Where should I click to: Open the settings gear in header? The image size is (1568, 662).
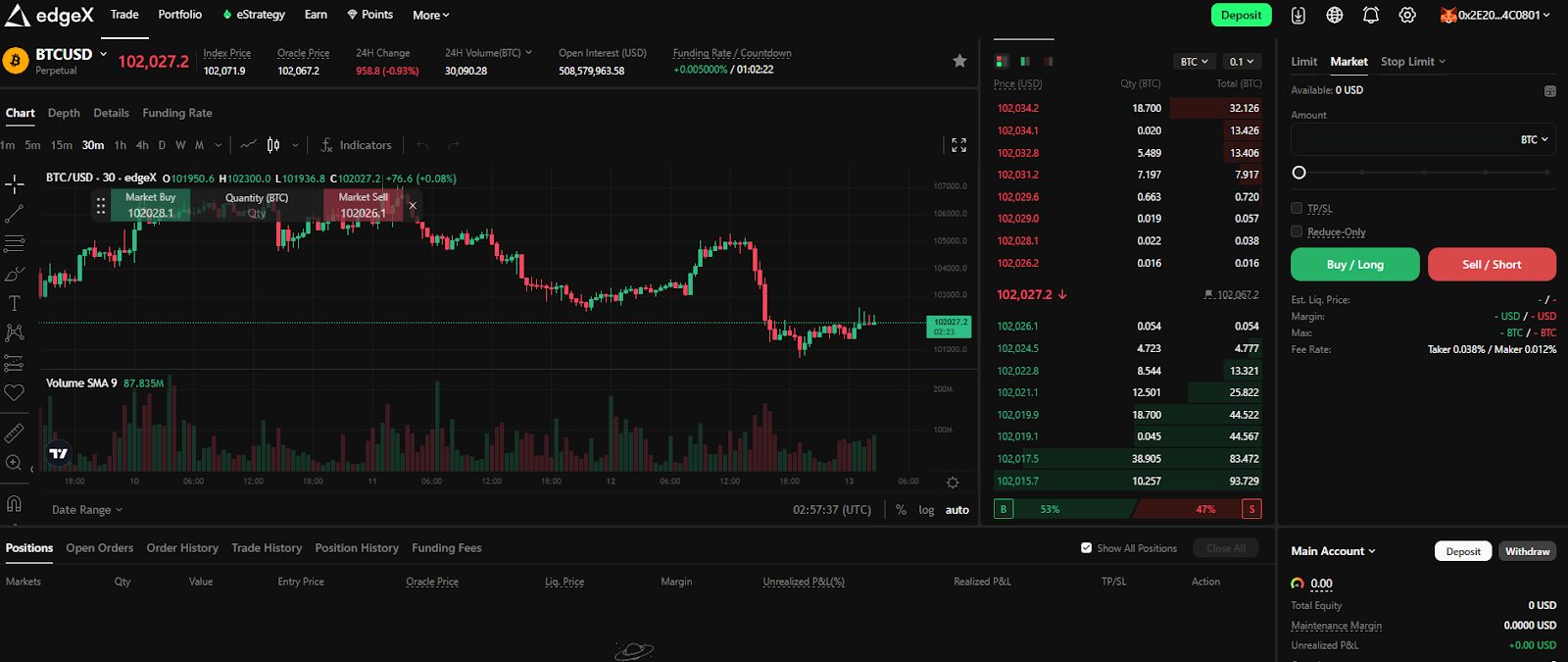click(1407, 15)
